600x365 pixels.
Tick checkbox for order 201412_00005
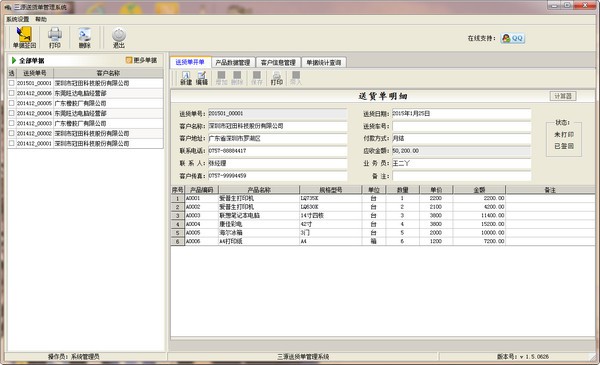tap(11, 103)
